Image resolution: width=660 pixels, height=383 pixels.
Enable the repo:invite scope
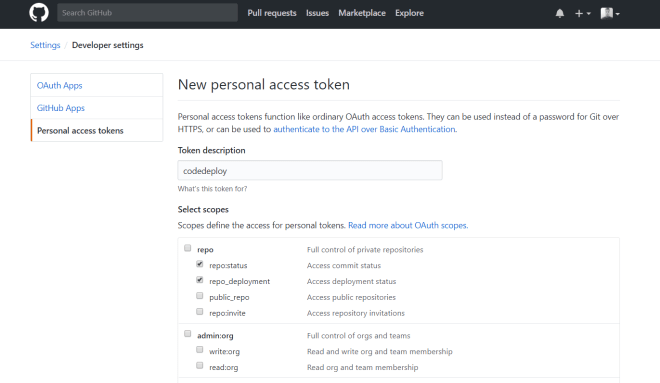coord(200,312)
